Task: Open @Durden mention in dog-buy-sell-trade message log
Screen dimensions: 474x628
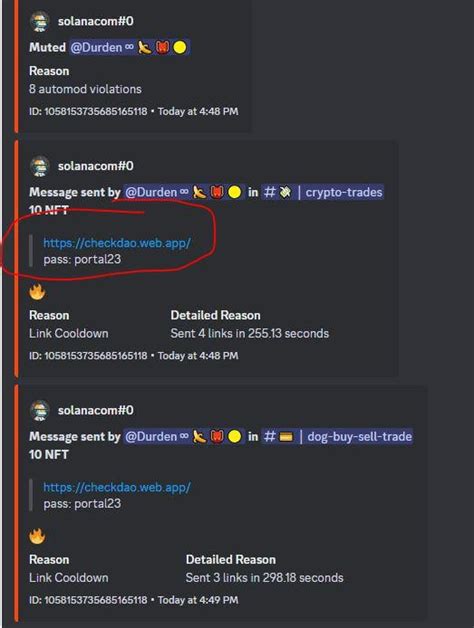Action: [x=184, y=437]
